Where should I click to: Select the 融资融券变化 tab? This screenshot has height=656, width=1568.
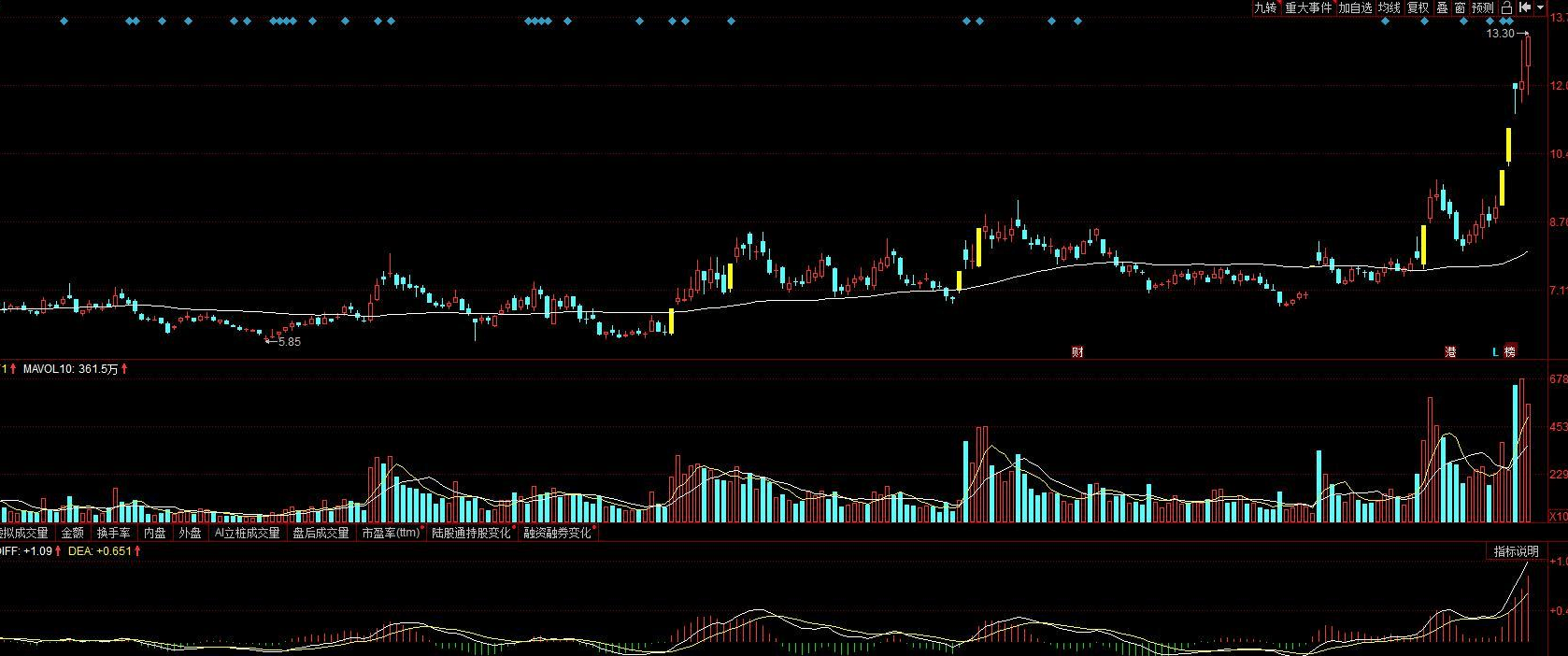coord(557,533)
